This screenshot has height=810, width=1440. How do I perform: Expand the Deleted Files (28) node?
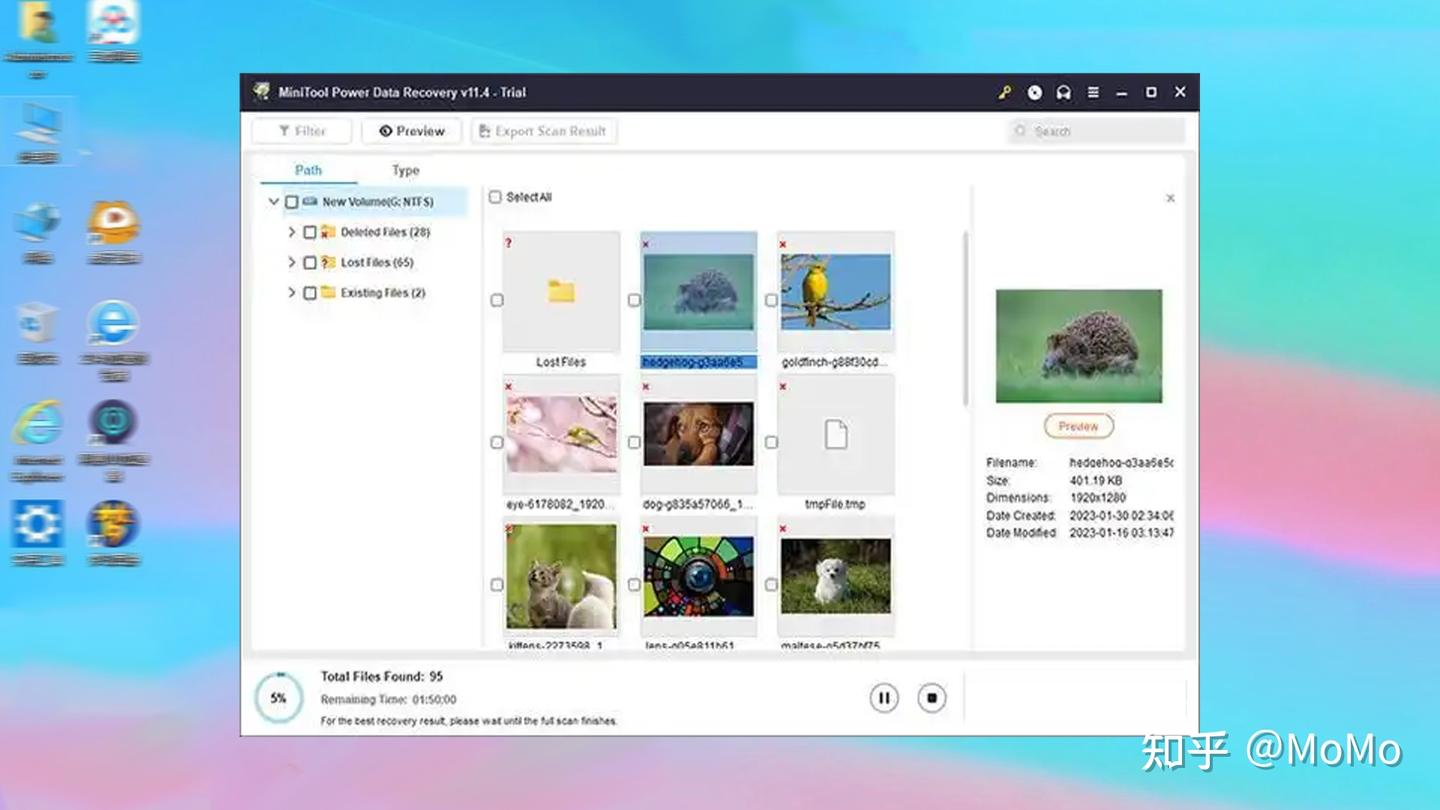click(x=292, y=232)
